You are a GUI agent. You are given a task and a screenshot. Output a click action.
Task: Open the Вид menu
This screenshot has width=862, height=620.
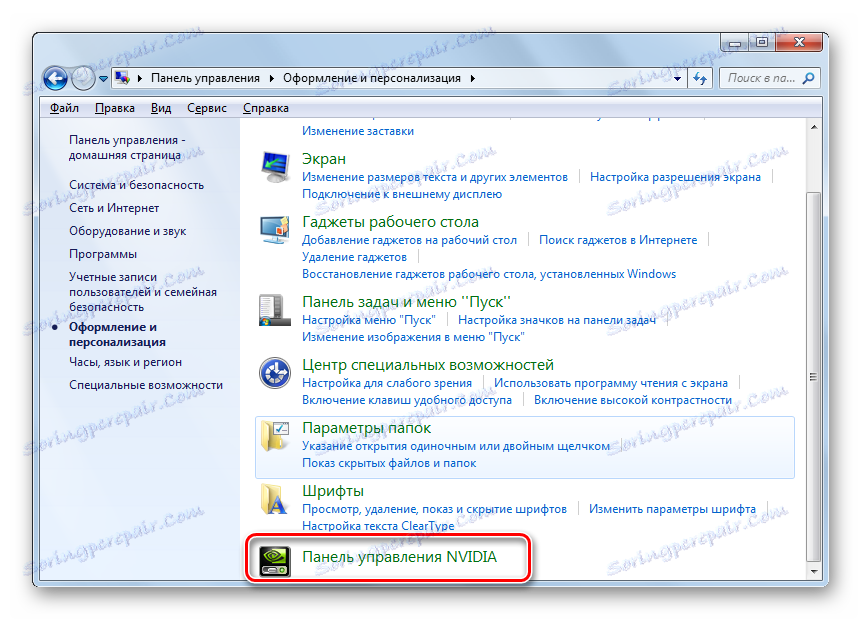pos(161,108)
